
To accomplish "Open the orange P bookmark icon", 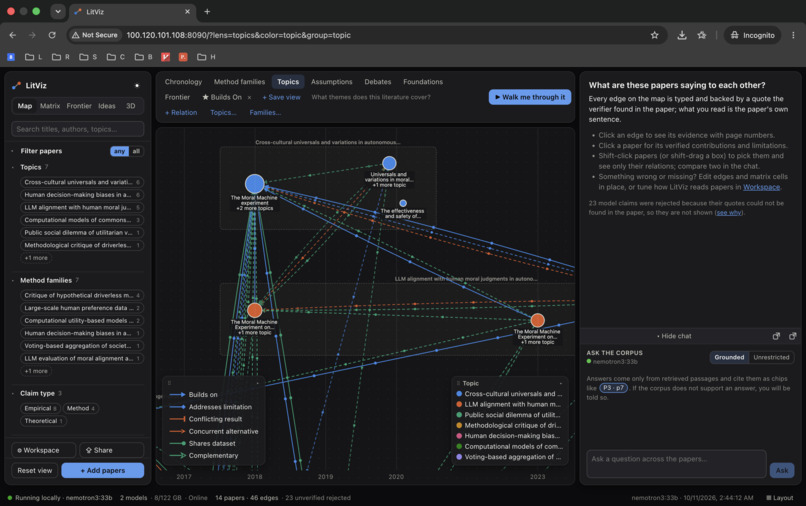I will click(183, 57).
